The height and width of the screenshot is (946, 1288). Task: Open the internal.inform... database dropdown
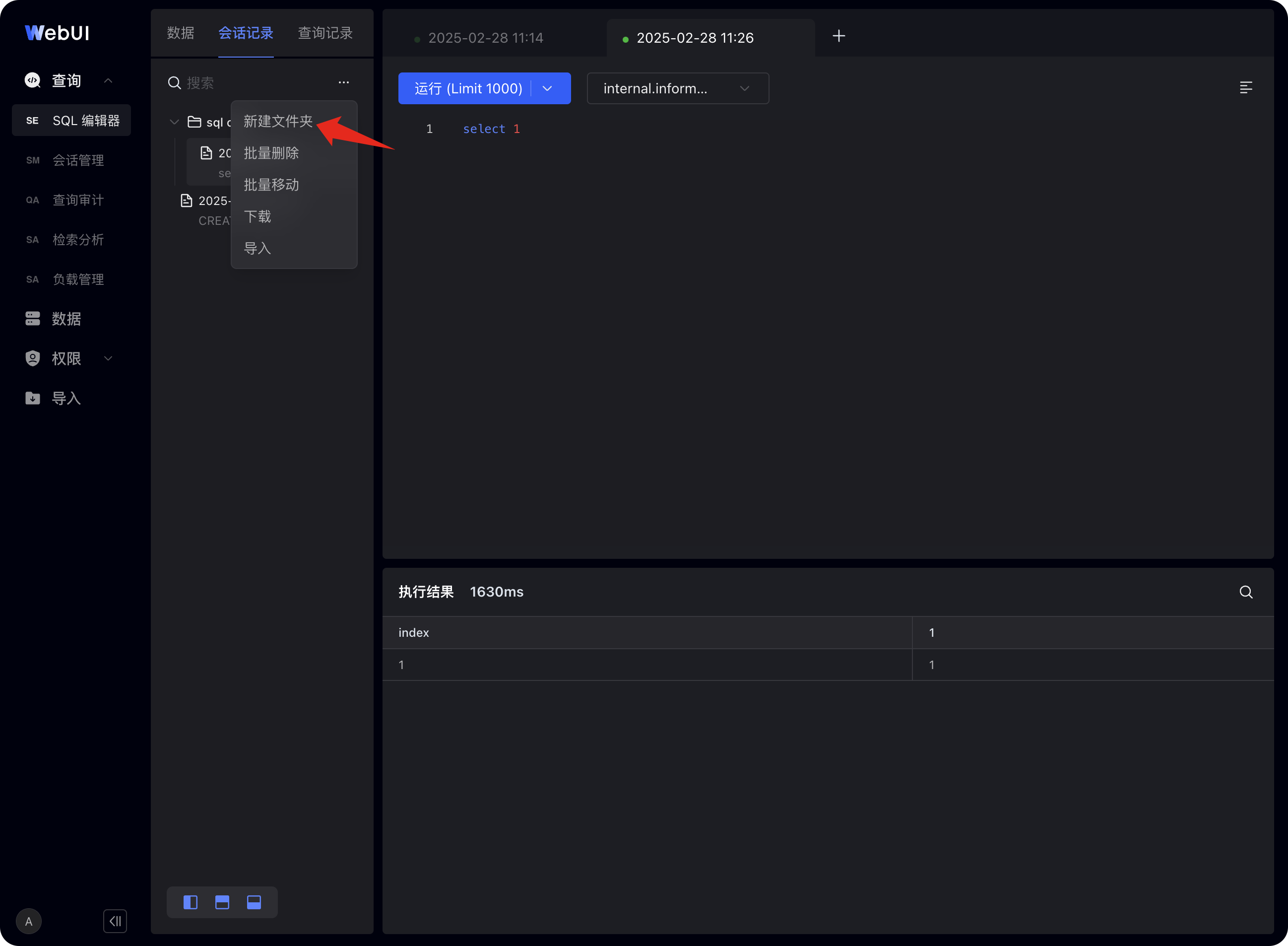[x=678, y=88]
